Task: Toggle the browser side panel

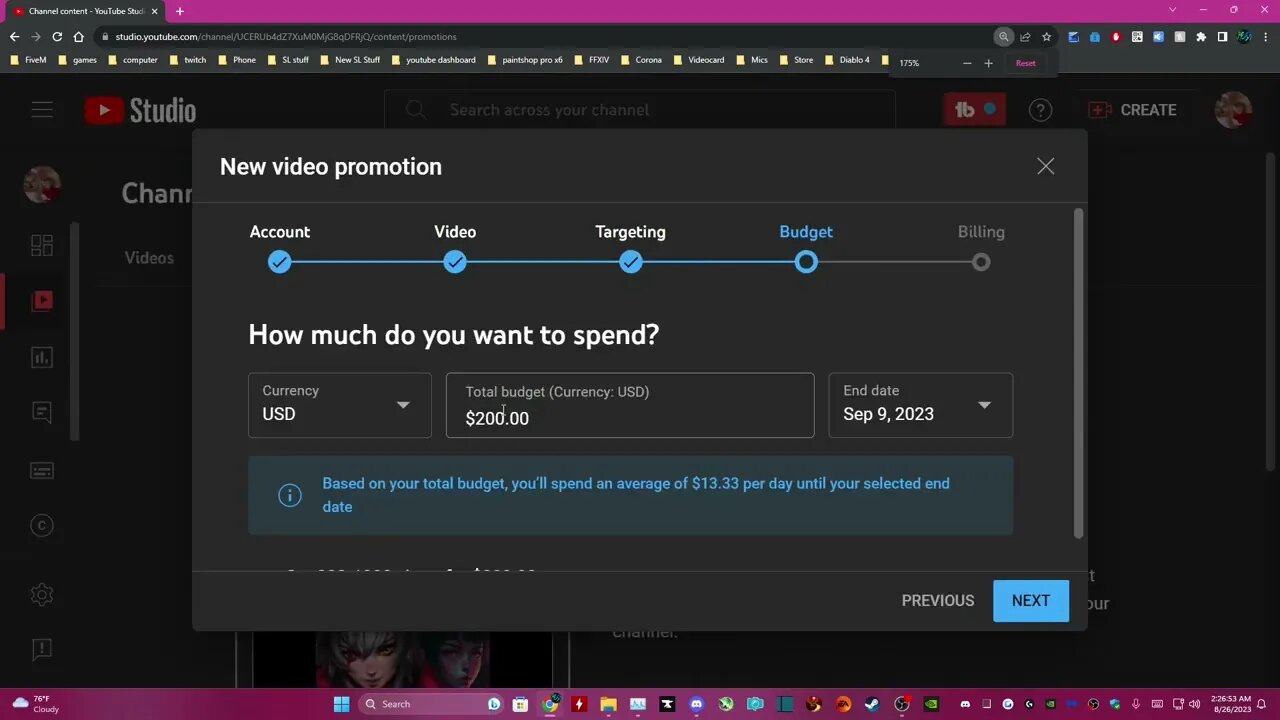Action: coord(1222,37)
